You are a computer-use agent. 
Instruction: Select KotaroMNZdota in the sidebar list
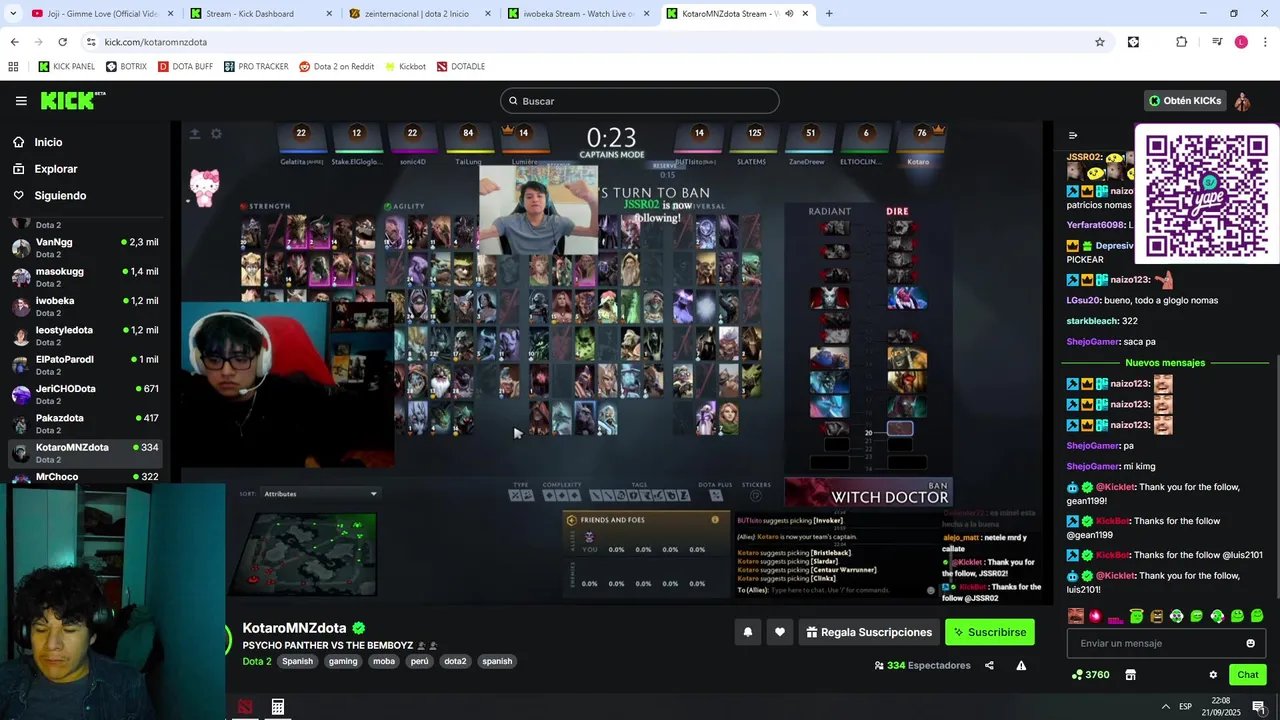pos(84,453)
